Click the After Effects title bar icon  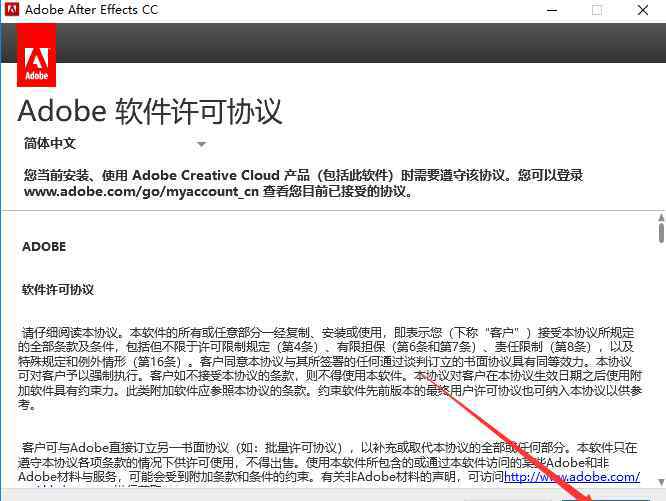point(11,9)
